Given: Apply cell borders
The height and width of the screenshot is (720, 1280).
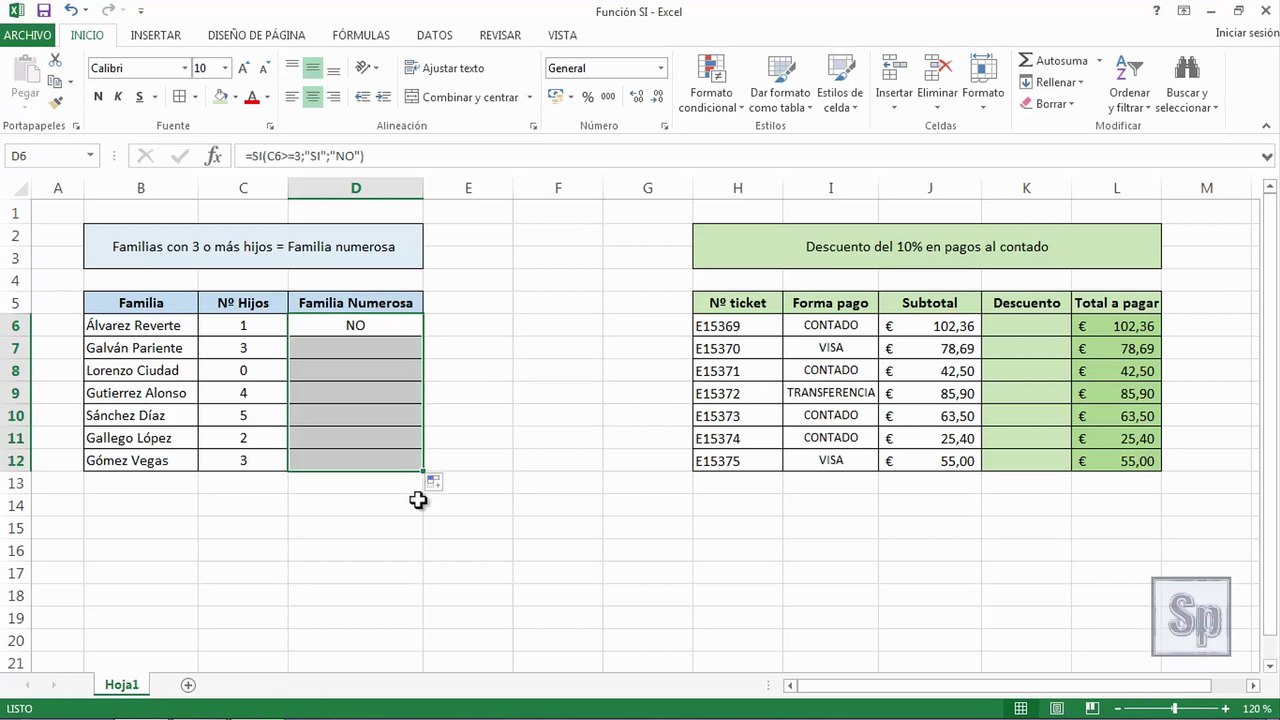Looking at the screenshot, I should (x=179, y=97).
